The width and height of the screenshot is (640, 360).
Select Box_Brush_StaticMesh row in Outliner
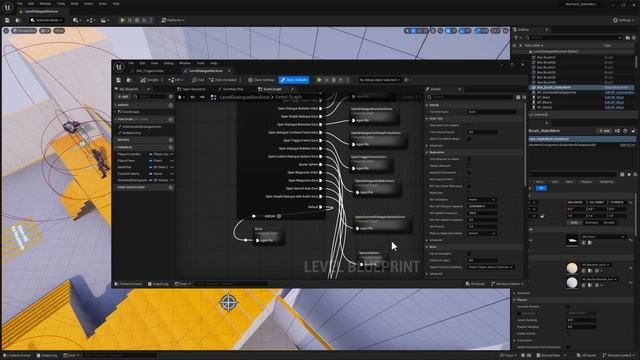(581, 87)
